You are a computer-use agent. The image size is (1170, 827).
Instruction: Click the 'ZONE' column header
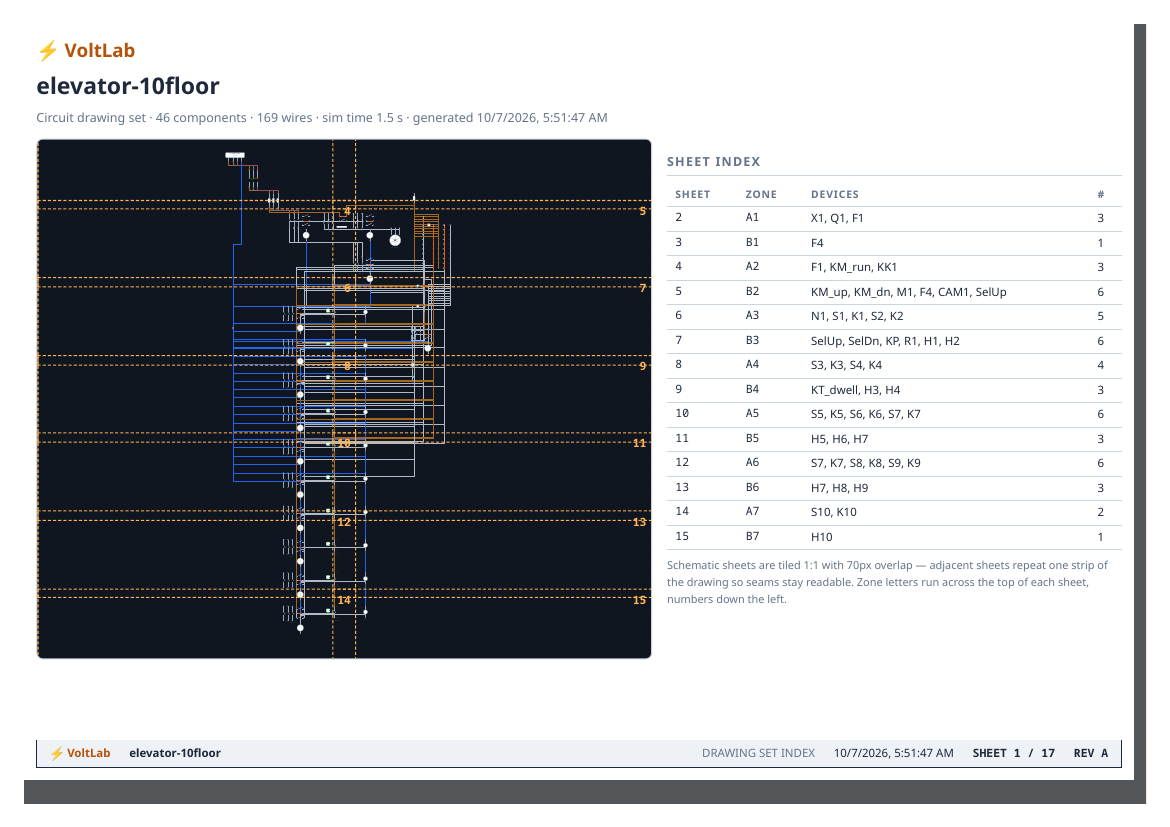coord(761,195)
